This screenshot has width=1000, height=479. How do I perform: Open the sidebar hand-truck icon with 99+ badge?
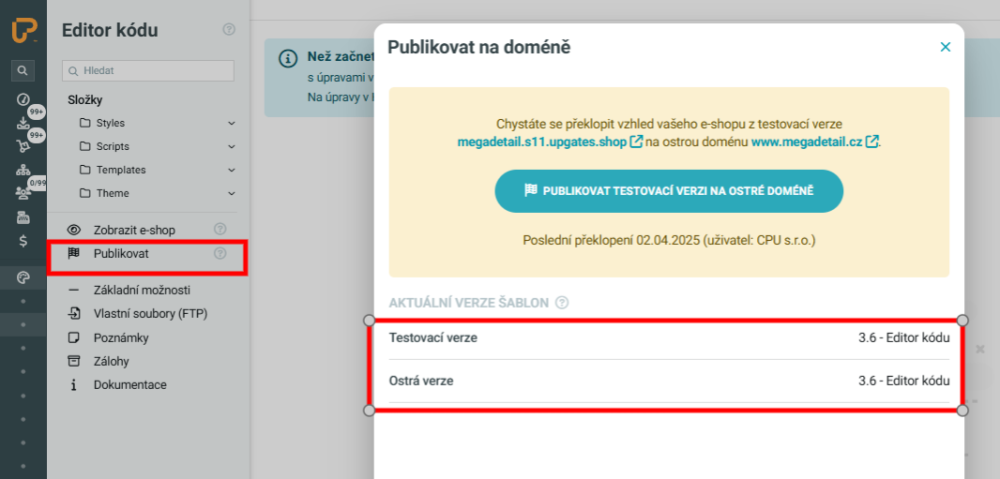[x=23, y=147]
